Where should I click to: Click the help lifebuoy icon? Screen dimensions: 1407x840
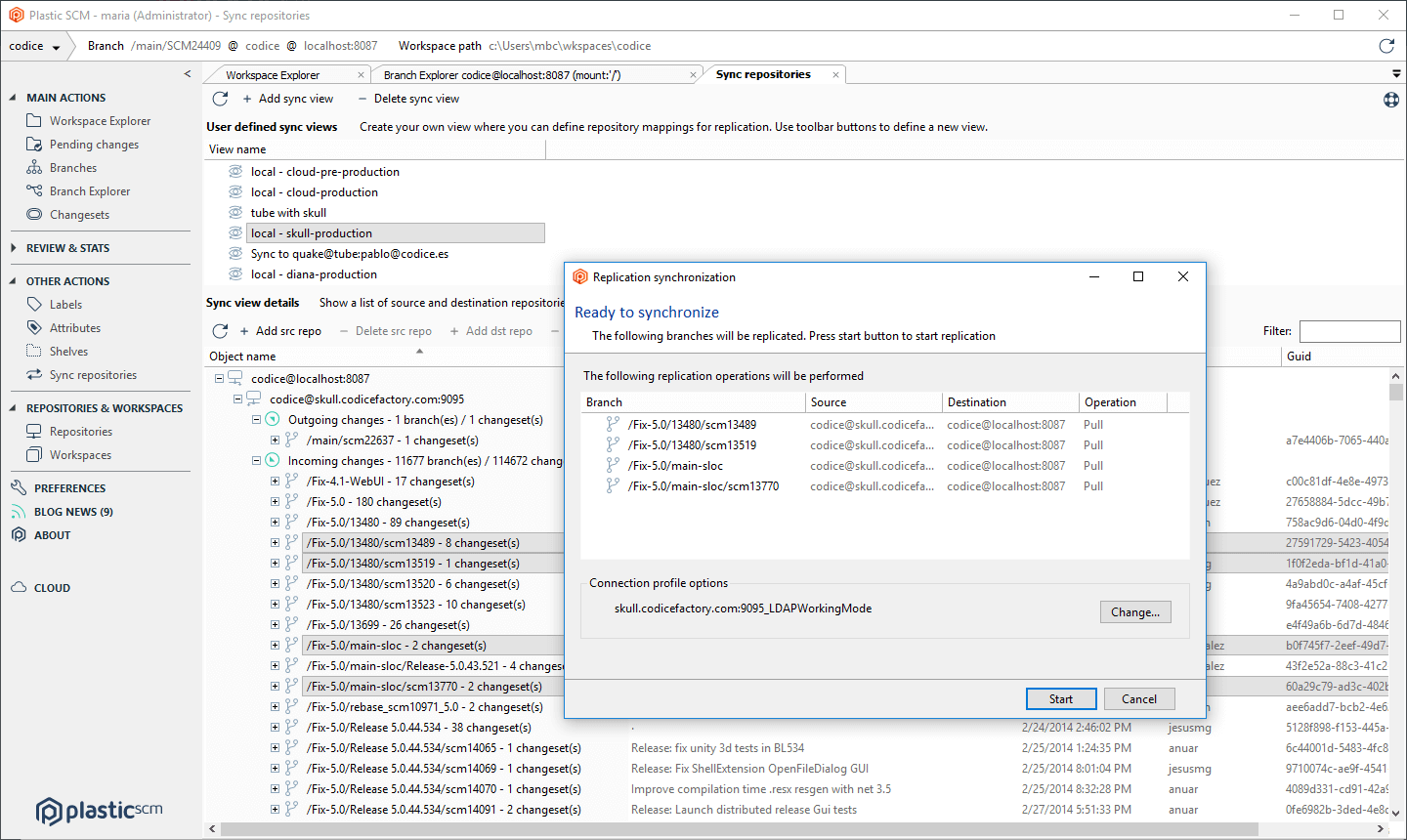point(1391,100)
